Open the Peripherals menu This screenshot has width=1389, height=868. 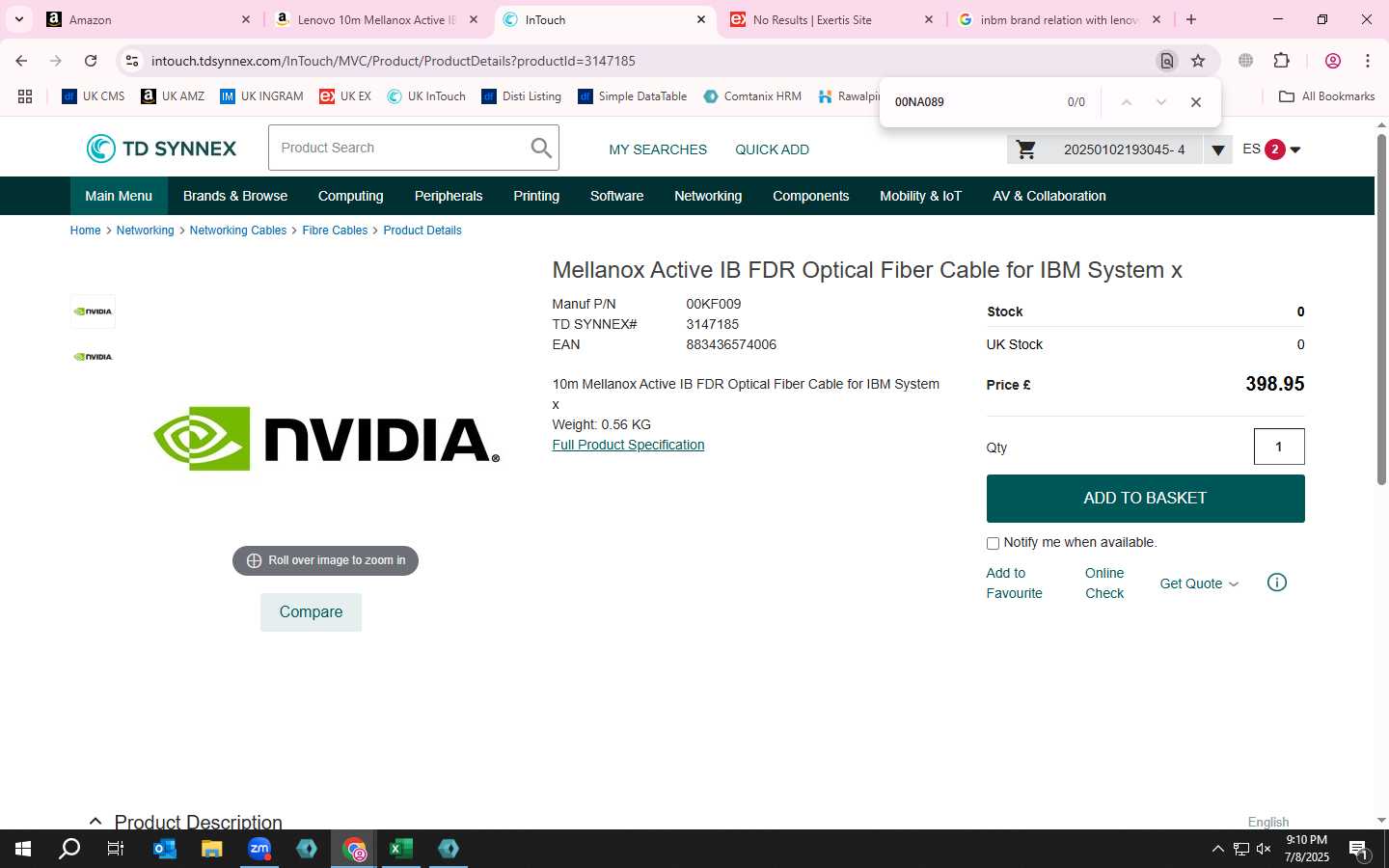[449, 196]
